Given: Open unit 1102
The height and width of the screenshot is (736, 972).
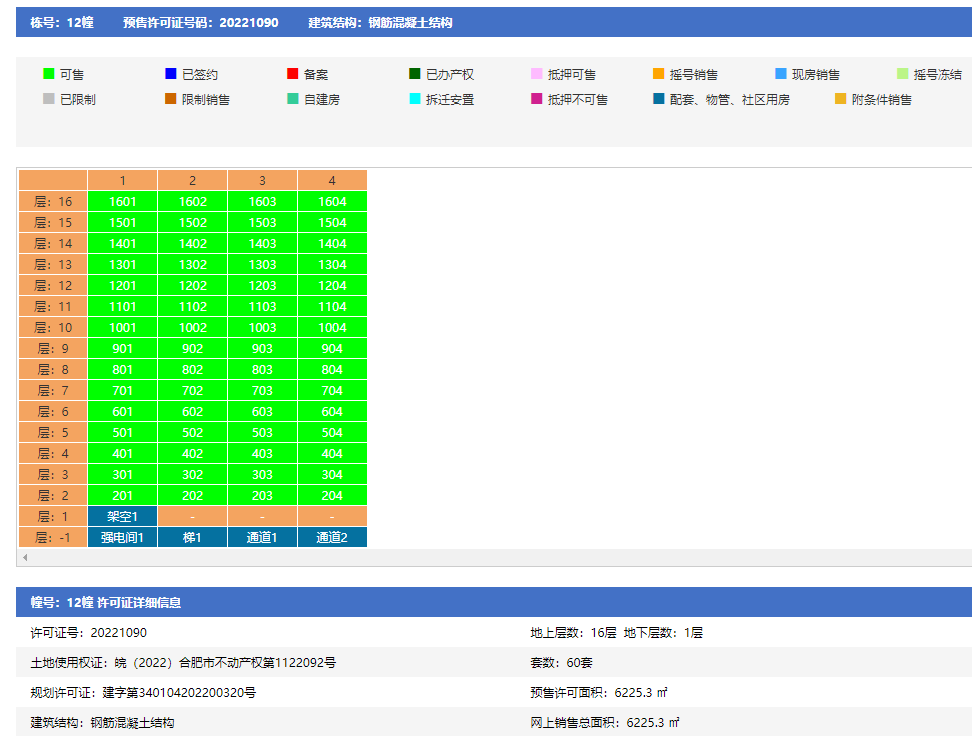Looking at the screenshot, I should (x=193, y=306).
